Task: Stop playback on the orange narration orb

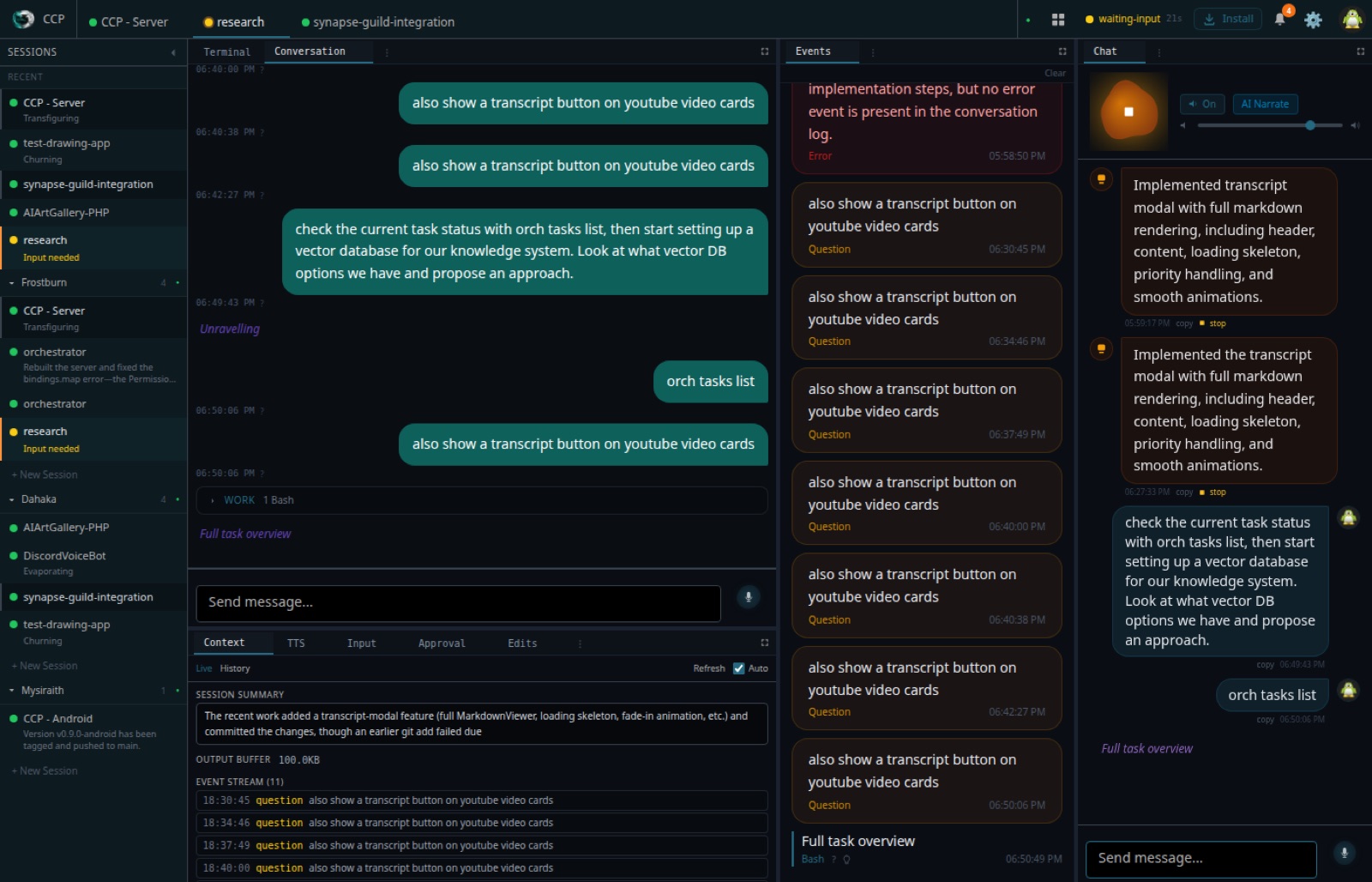Action: pyautogui.click(x=1128, y=112)
